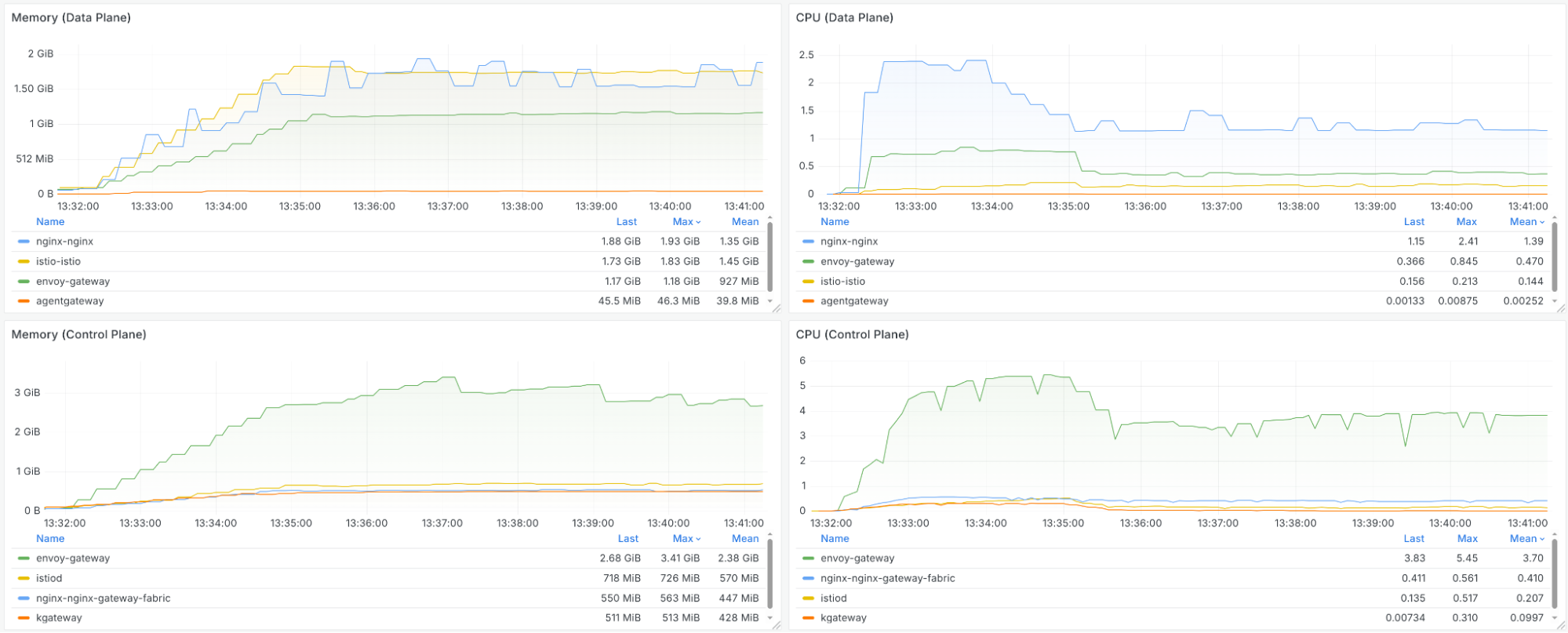Click Name column header in CPU (Control Plane) legend
The image size is (1568, 633).
[x=835, y=539]
